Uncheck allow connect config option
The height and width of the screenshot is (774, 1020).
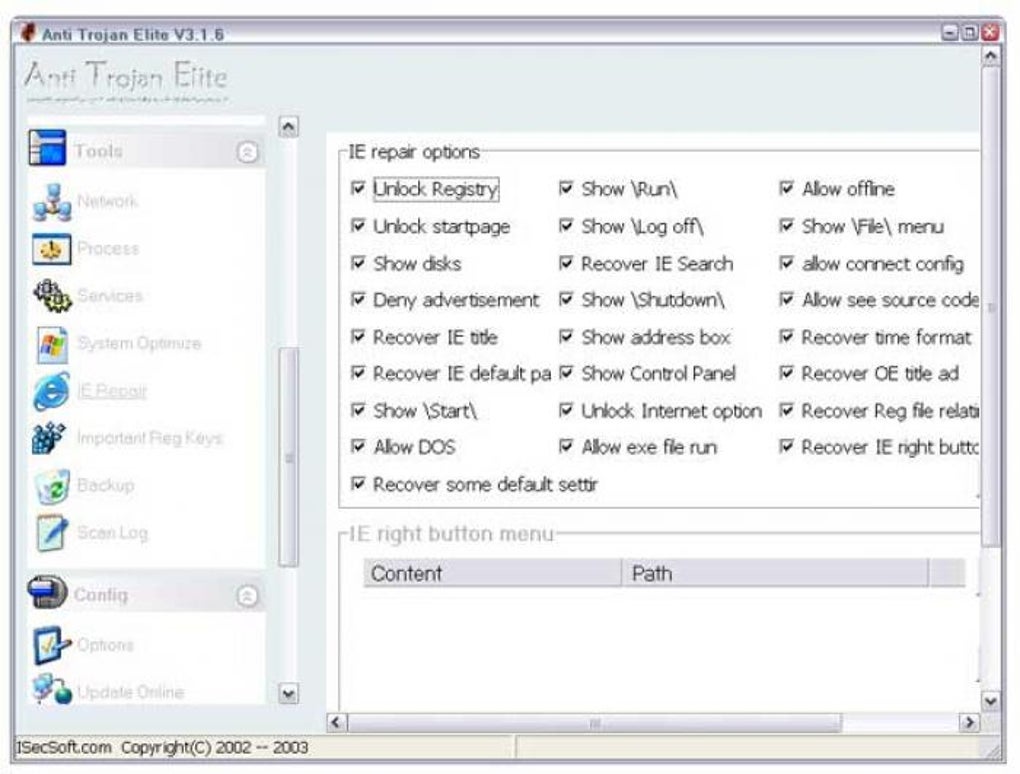(x=786, y=263)
